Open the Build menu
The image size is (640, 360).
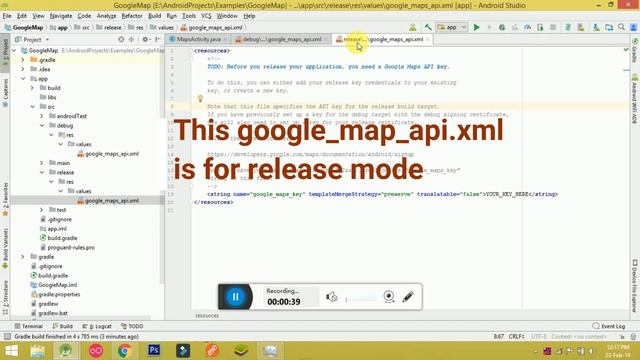click(154, 16)
